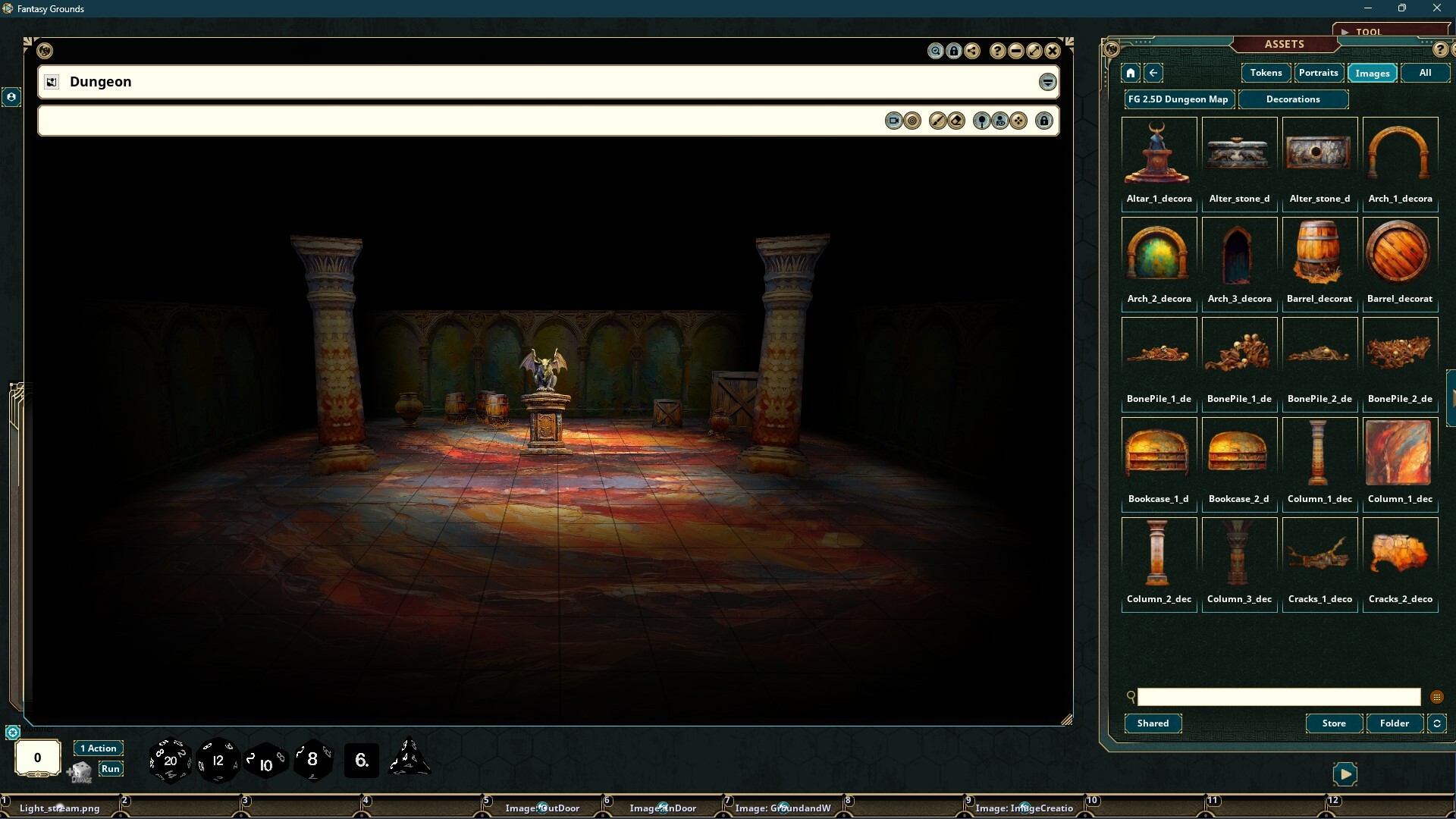Screen dimensions: 1456x819
Task: Click the share icon on the Dungeon window
Action: click(973, 51)
